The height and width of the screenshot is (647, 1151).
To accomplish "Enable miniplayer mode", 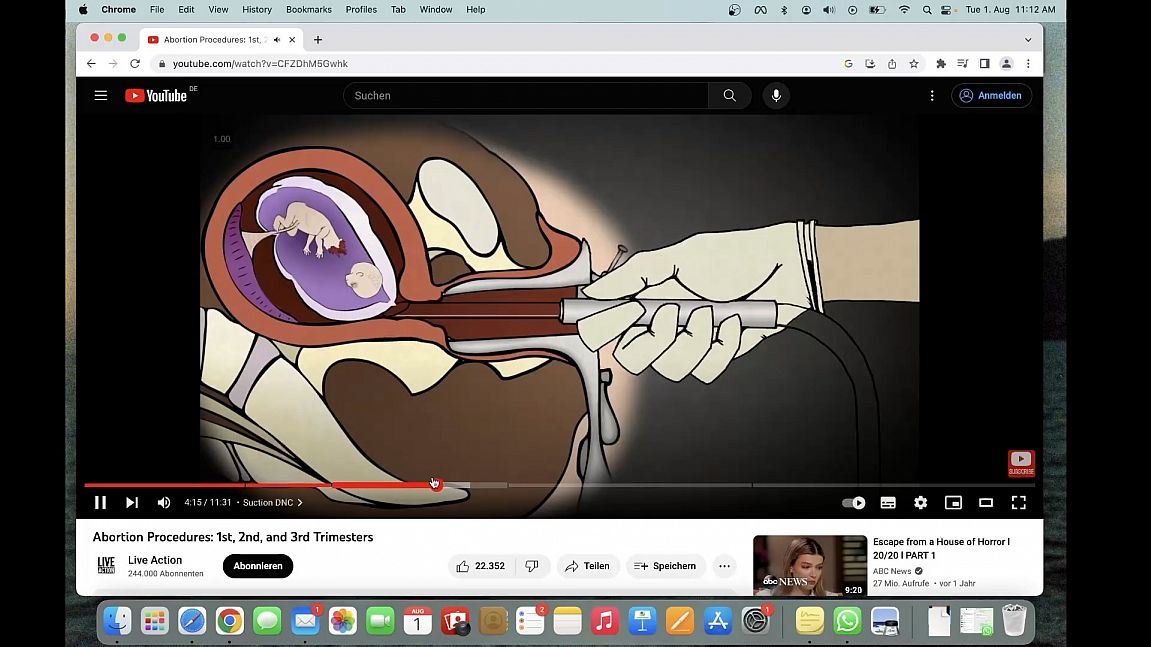I will click(x=953, y=503).
